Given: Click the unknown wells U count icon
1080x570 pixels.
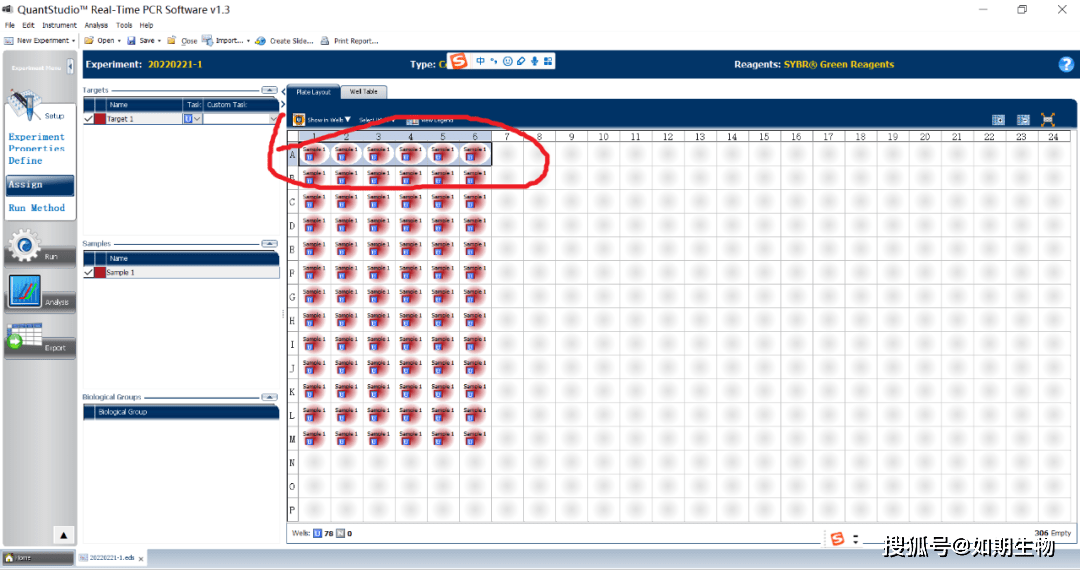Looking at the screenshot, I should 318,534.
